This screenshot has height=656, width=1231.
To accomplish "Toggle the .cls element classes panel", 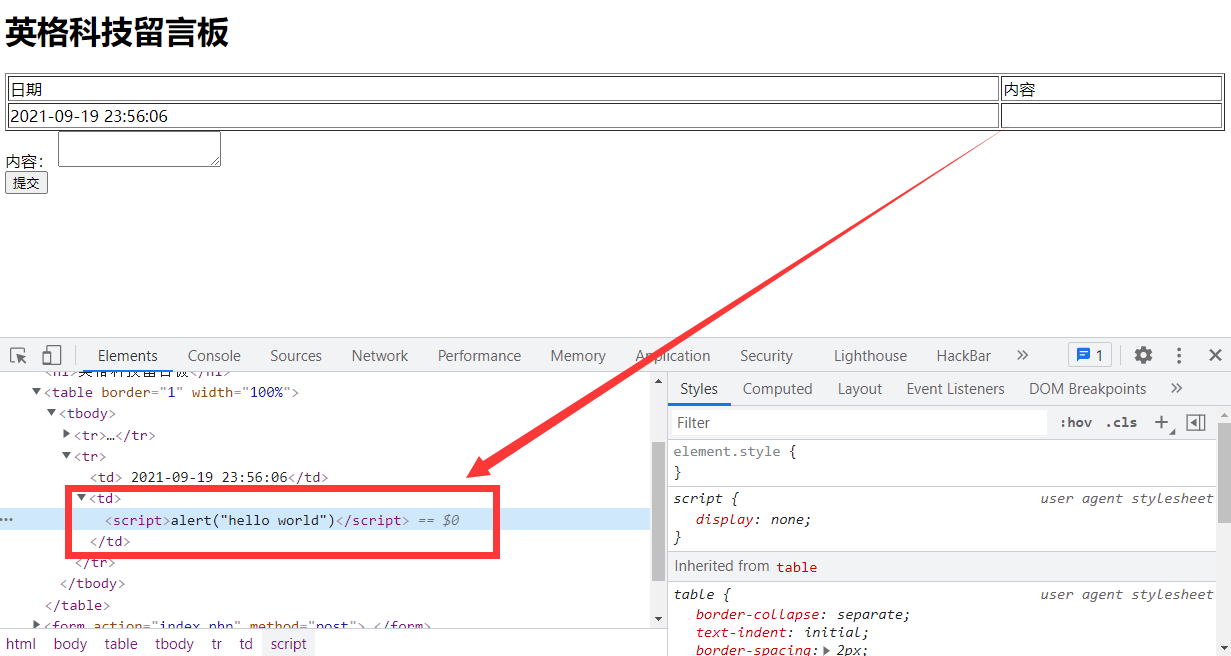I will tap(1121, 422).
